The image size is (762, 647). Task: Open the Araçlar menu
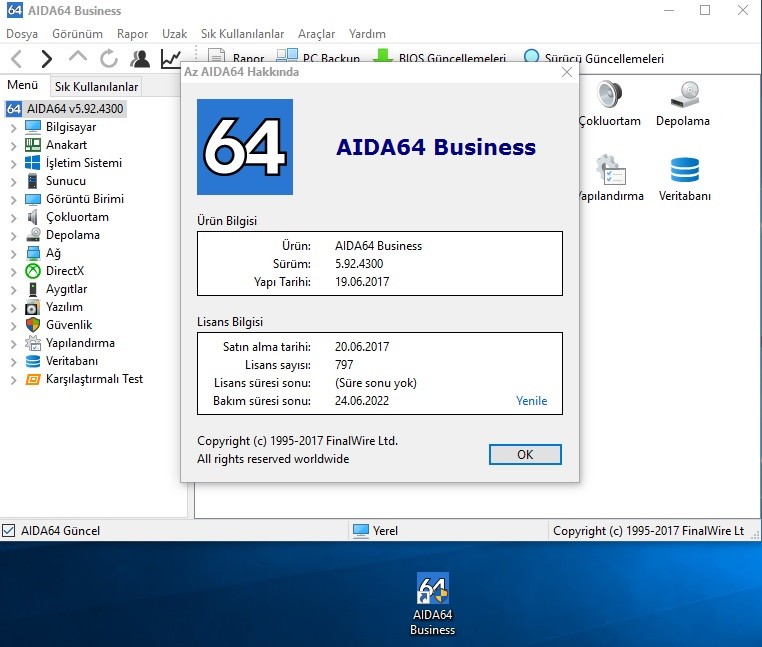(316, 34)
